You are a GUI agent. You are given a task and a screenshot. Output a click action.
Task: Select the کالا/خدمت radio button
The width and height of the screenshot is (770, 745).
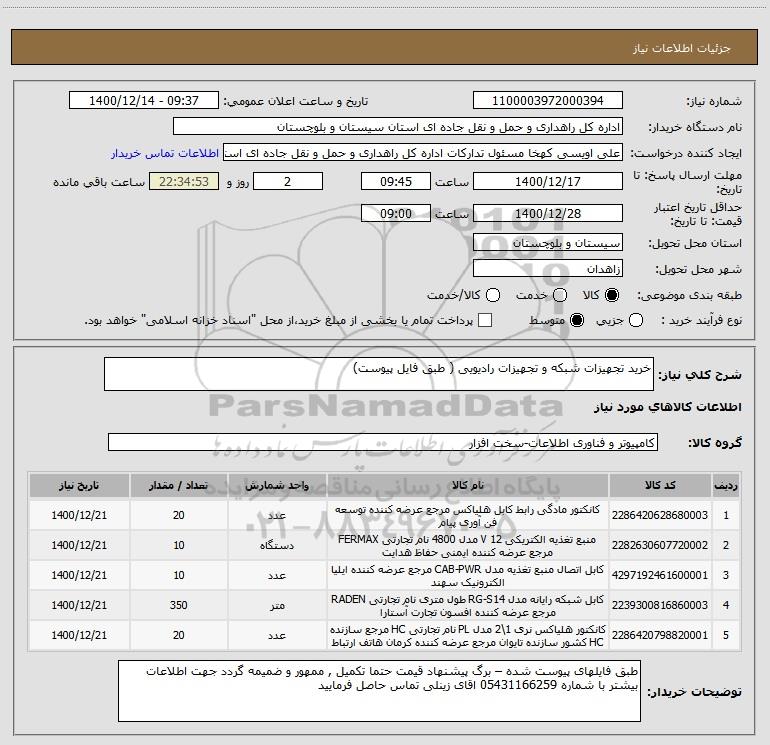click(493, 295)
